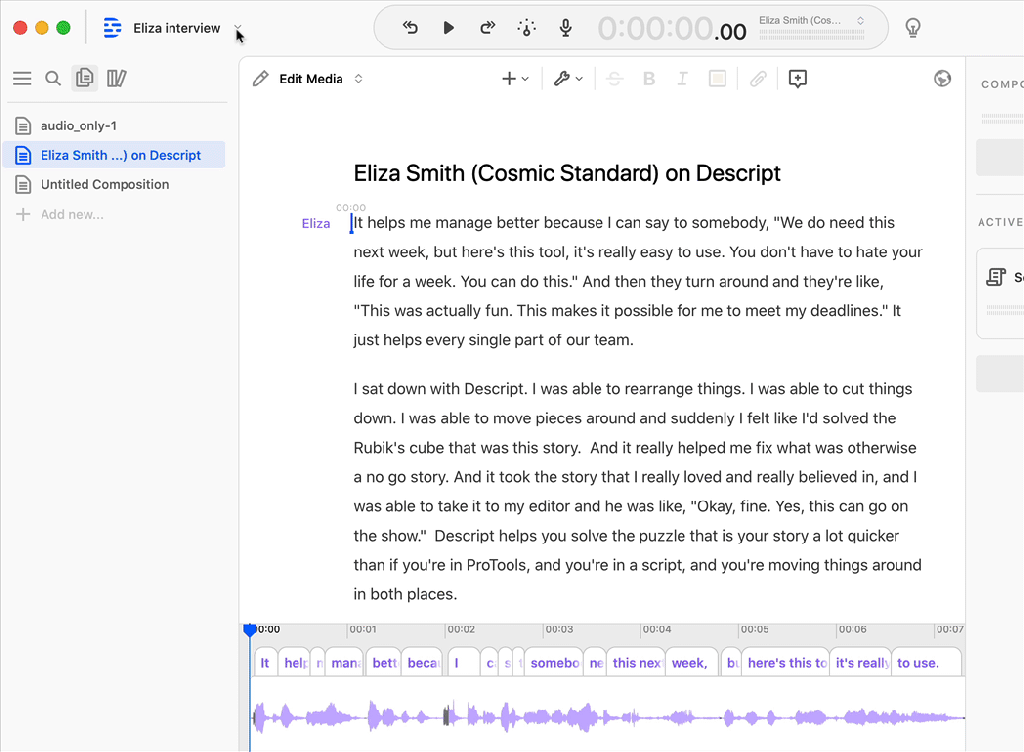Image resolution: width=1024 pixels, height=752 pixels.
Task: Start recording with the microphone icon
Action: pos(566,27)
